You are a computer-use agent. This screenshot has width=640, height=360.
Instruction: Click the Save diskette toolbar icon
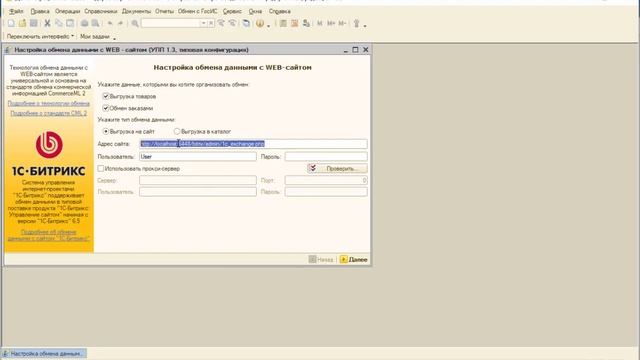pyautogui.click(x=33, y=23)
